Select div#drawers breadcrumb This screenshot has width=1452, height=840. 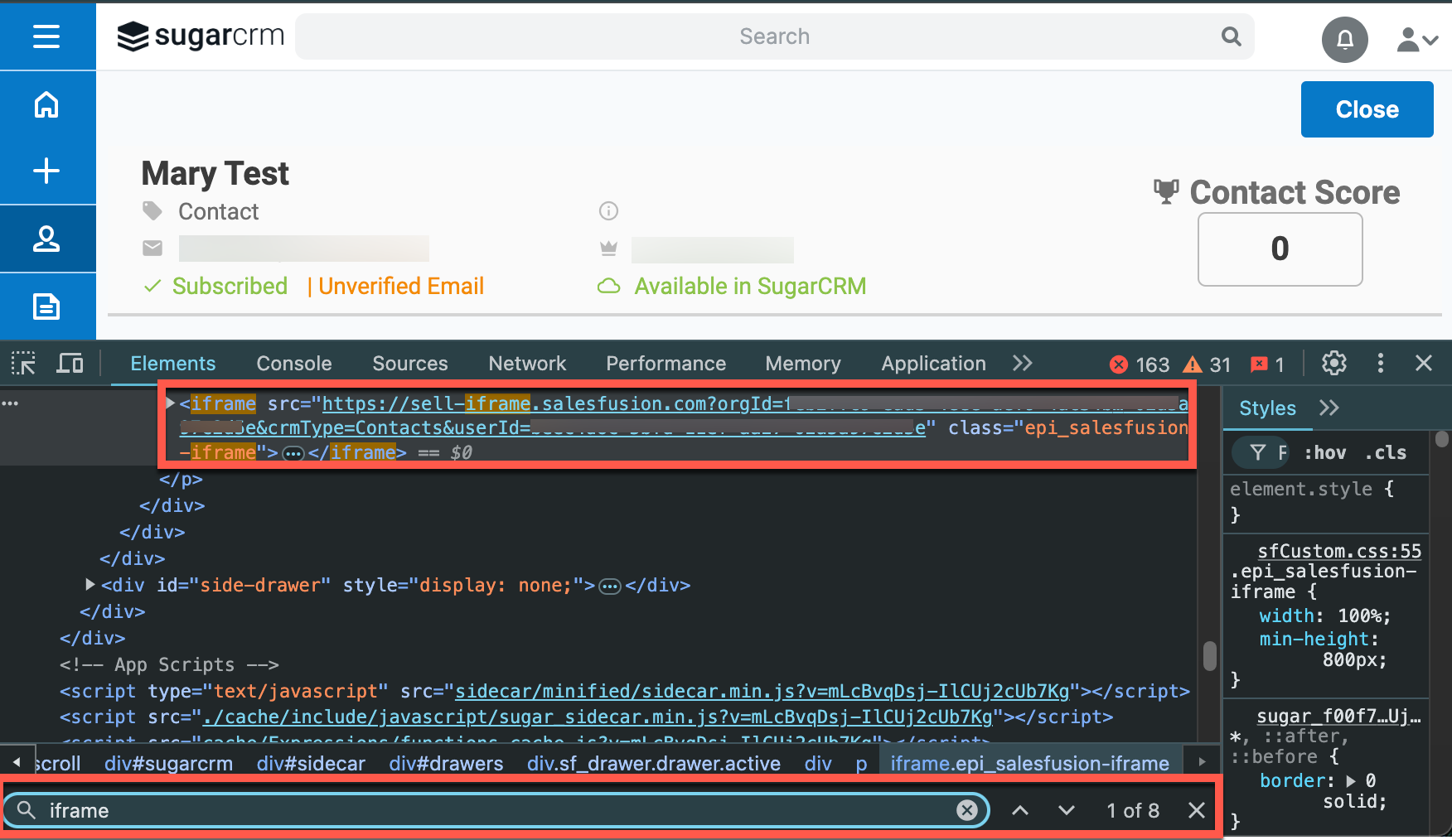tap(446, 763)
